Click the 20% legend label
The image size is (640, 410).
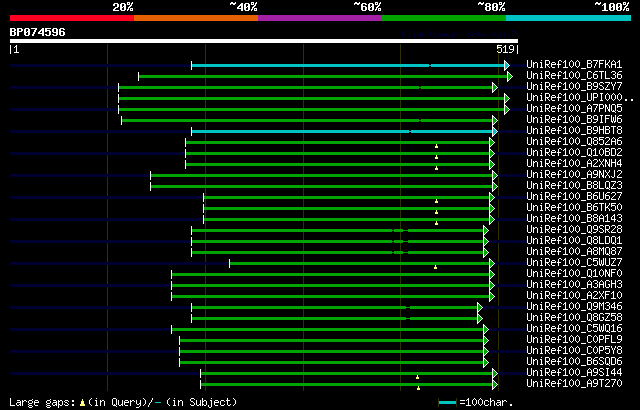122,7
